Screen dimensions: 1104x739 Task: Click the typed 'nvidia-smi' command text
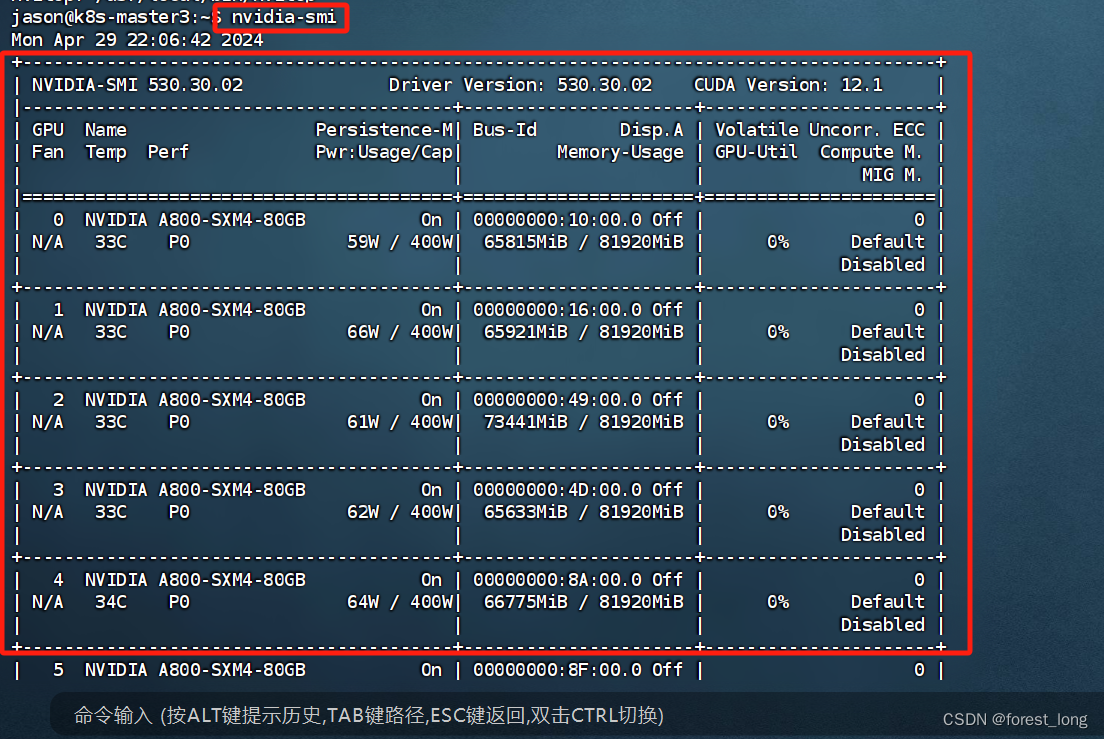click(x=284, y=17)
